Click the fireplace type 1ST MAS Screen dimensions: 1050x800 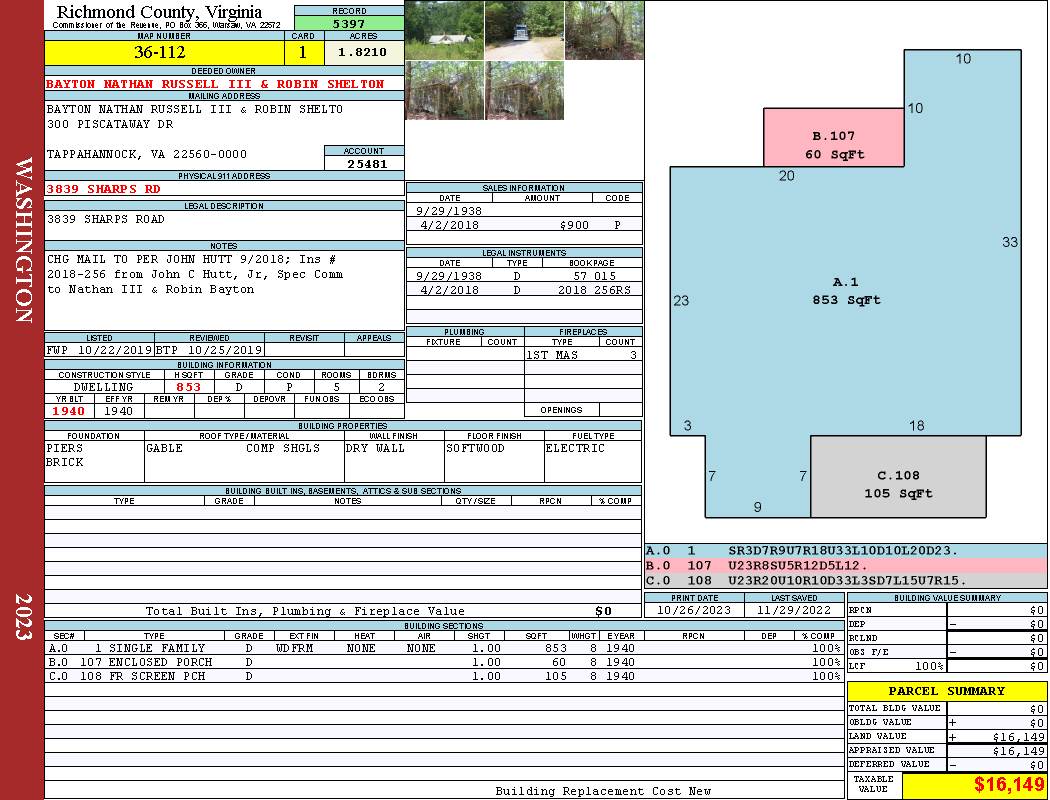(552, 355)
